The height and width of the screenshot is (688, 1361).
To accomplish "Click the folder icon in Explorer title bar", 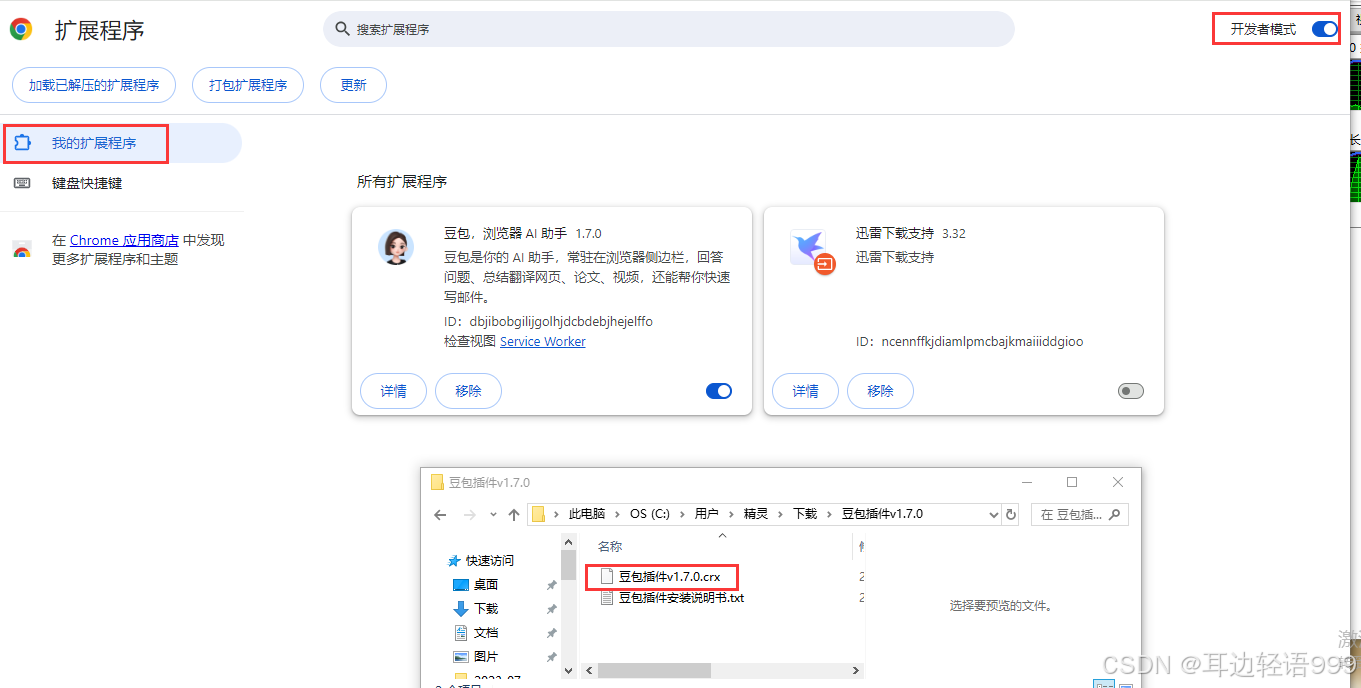I will pyautogui.click(x=437, y=482).
